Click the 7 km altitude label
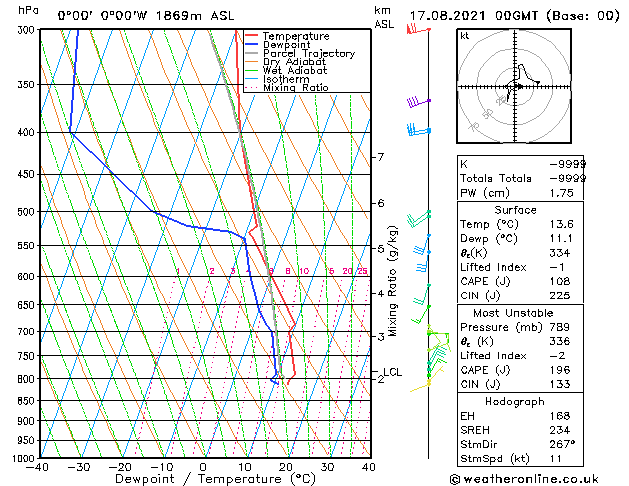Viewport: 629px width, 486px height. coord(381,157)
